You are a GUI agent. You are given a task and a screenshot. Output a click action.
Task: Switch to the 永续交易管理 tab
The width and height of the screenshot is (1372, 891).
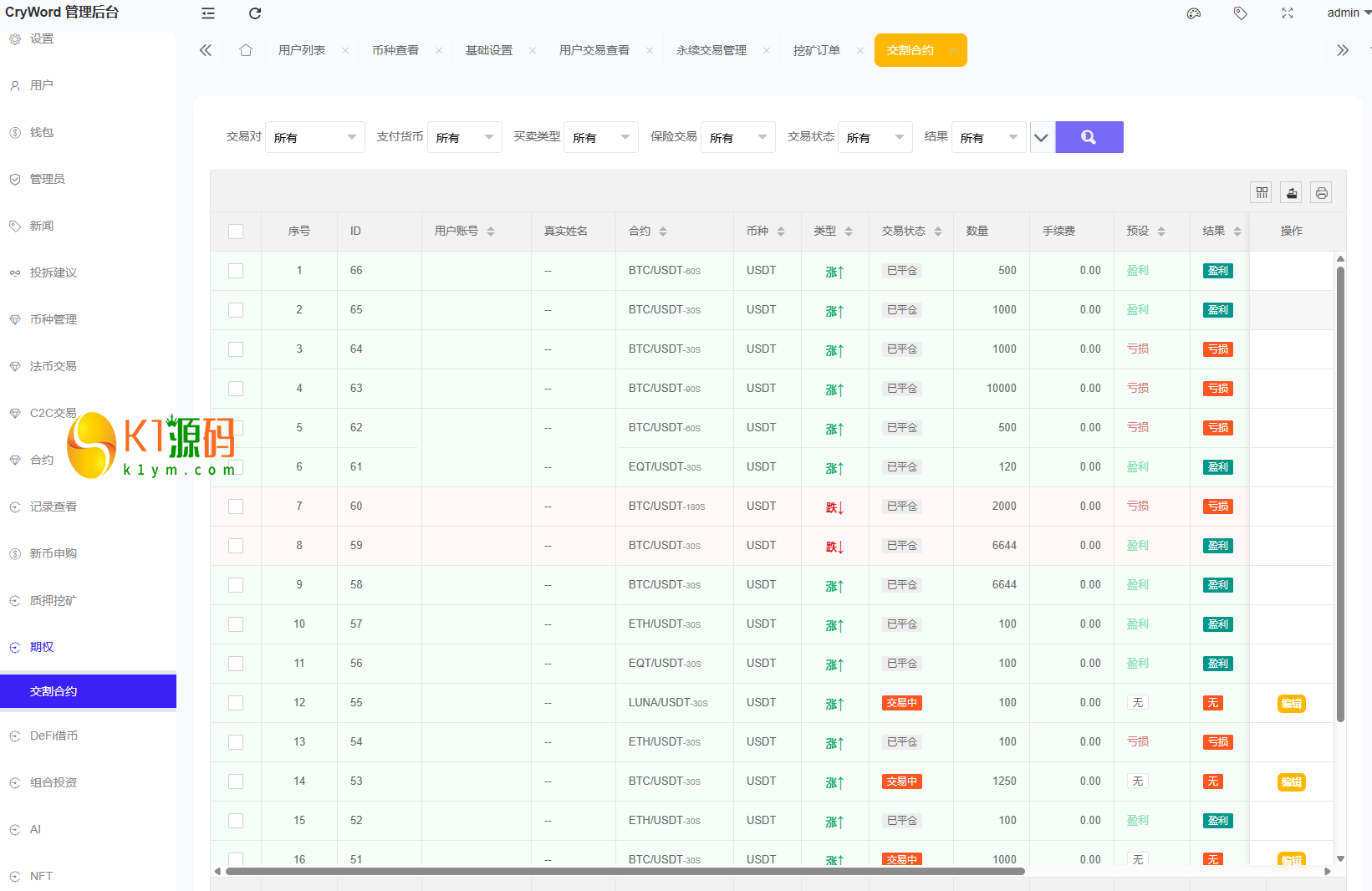[x=712, y=50]
